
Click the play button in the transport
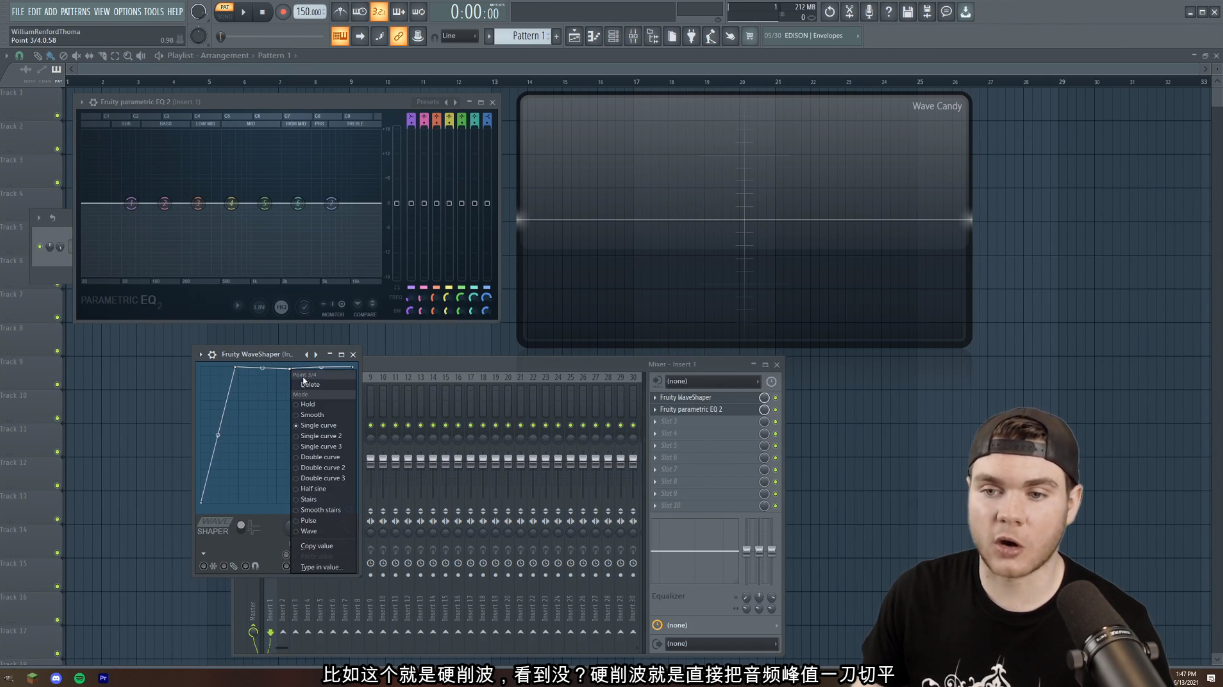(243, 12)
